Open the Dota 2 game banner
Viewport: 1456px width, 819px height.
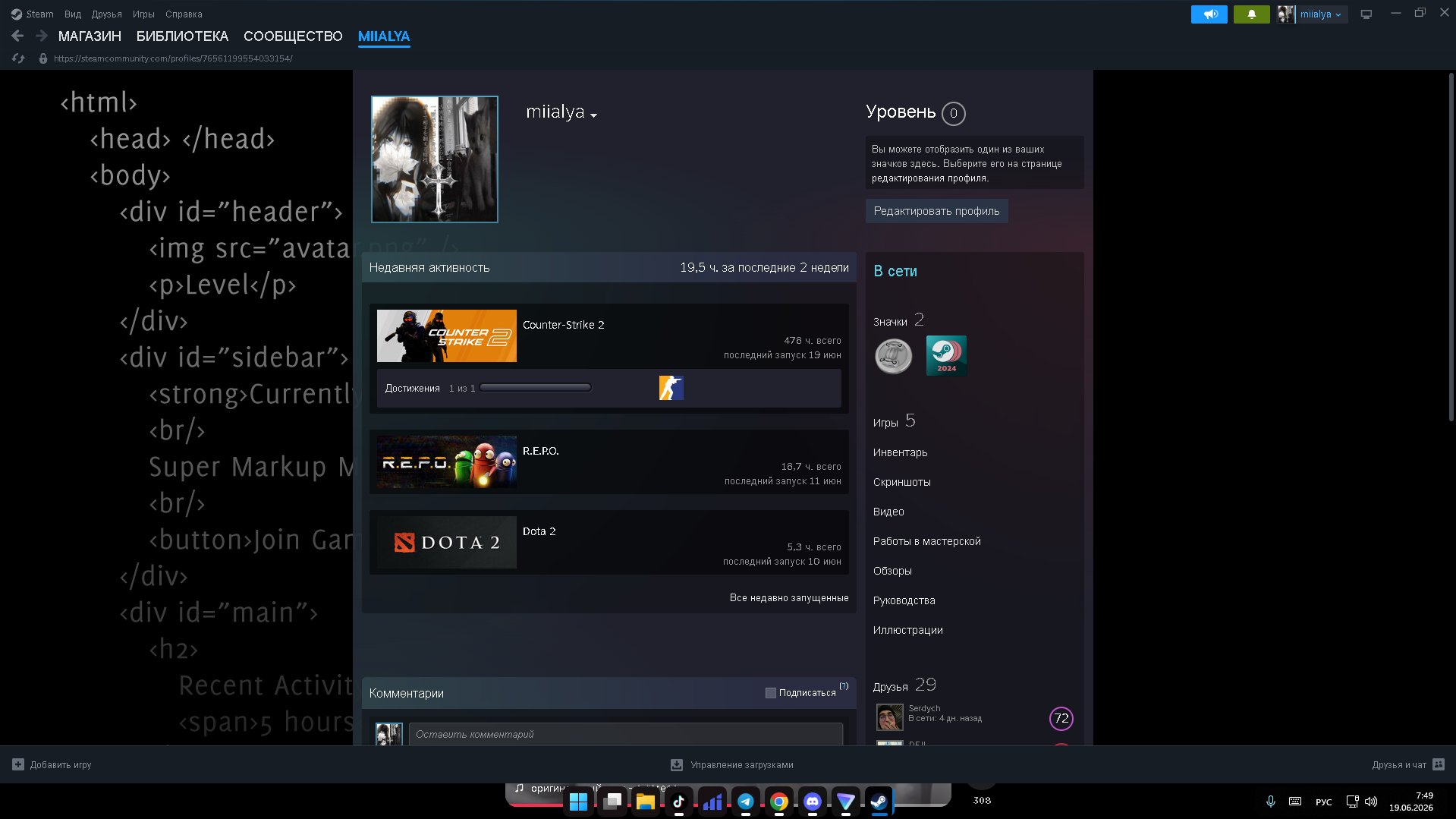[446, 542]
